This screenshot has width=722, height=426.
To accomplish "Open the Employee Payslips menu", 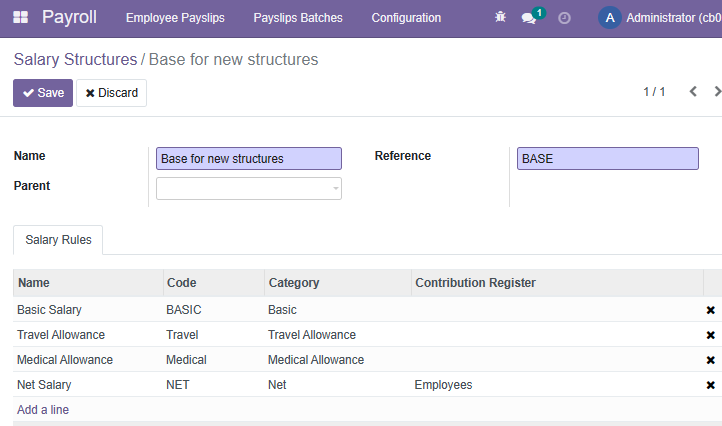I will click(175, 18).
